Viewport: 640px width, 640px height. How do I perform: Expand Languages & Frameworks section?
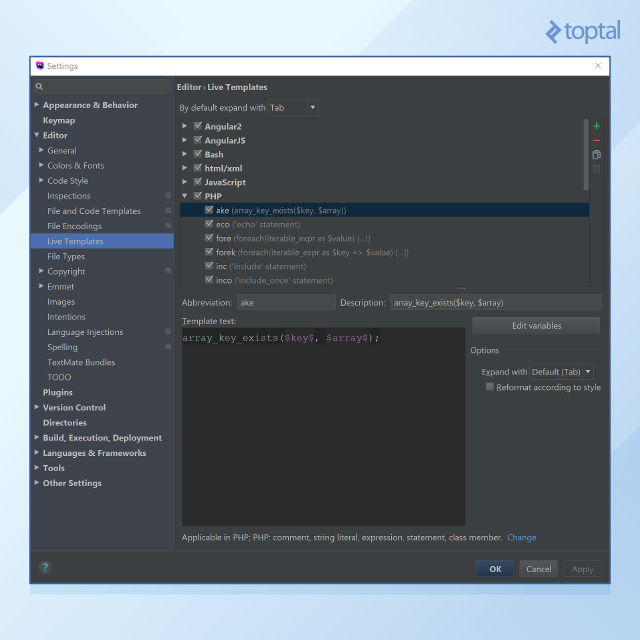click(x=37, y=452)
